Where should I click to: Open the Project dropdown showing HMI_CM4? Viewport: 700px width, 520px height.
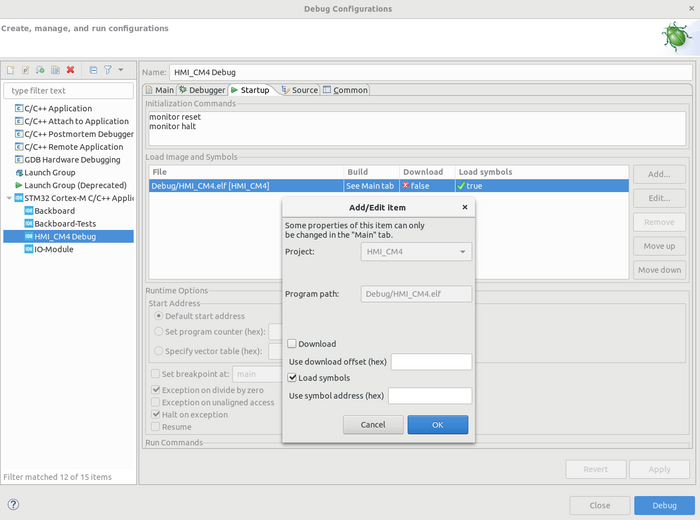pos(416,252)
